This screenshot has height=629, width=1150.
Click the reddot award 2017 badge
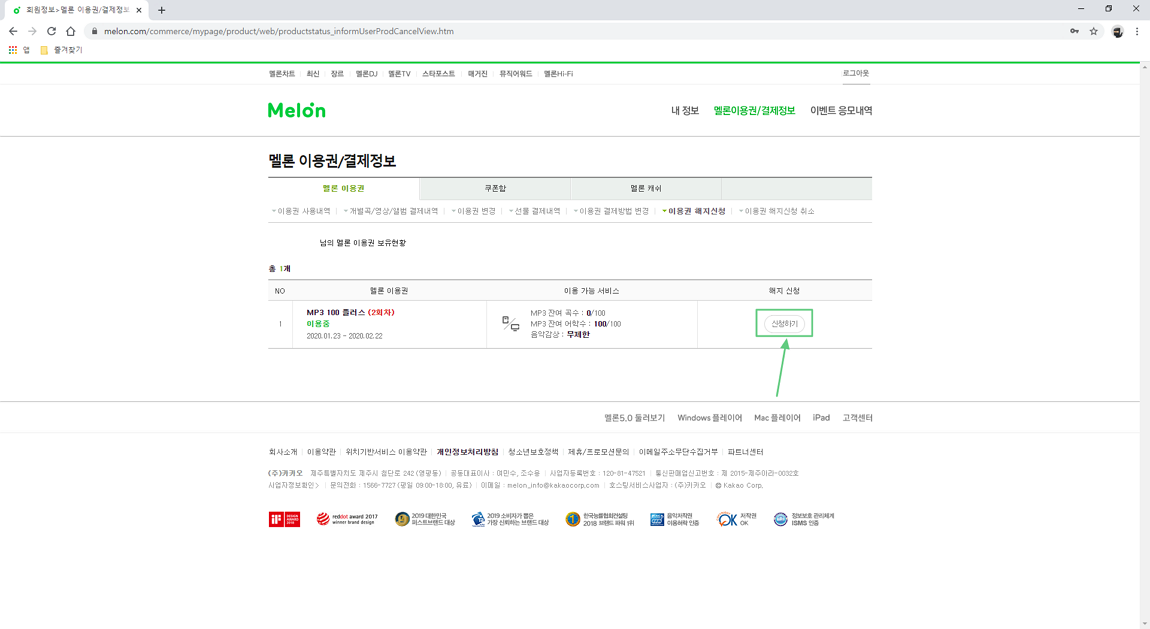coord(347,519)
